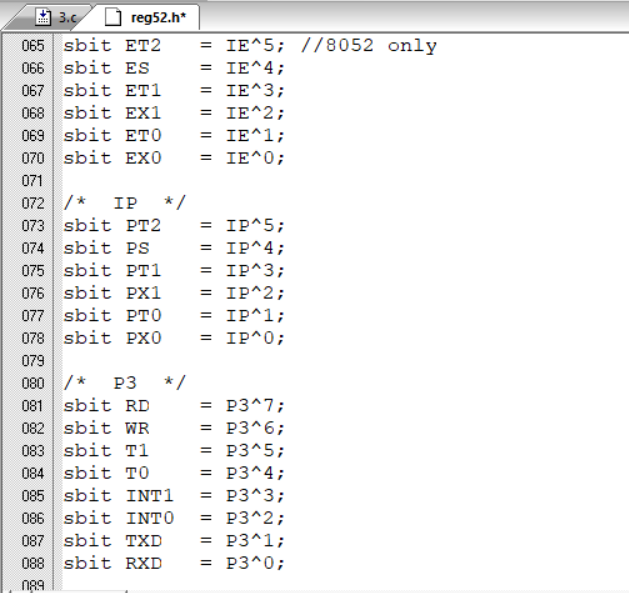Click the 'INT0' identifier
Viewport: 629px width, 593px height.
pos(149,518)
